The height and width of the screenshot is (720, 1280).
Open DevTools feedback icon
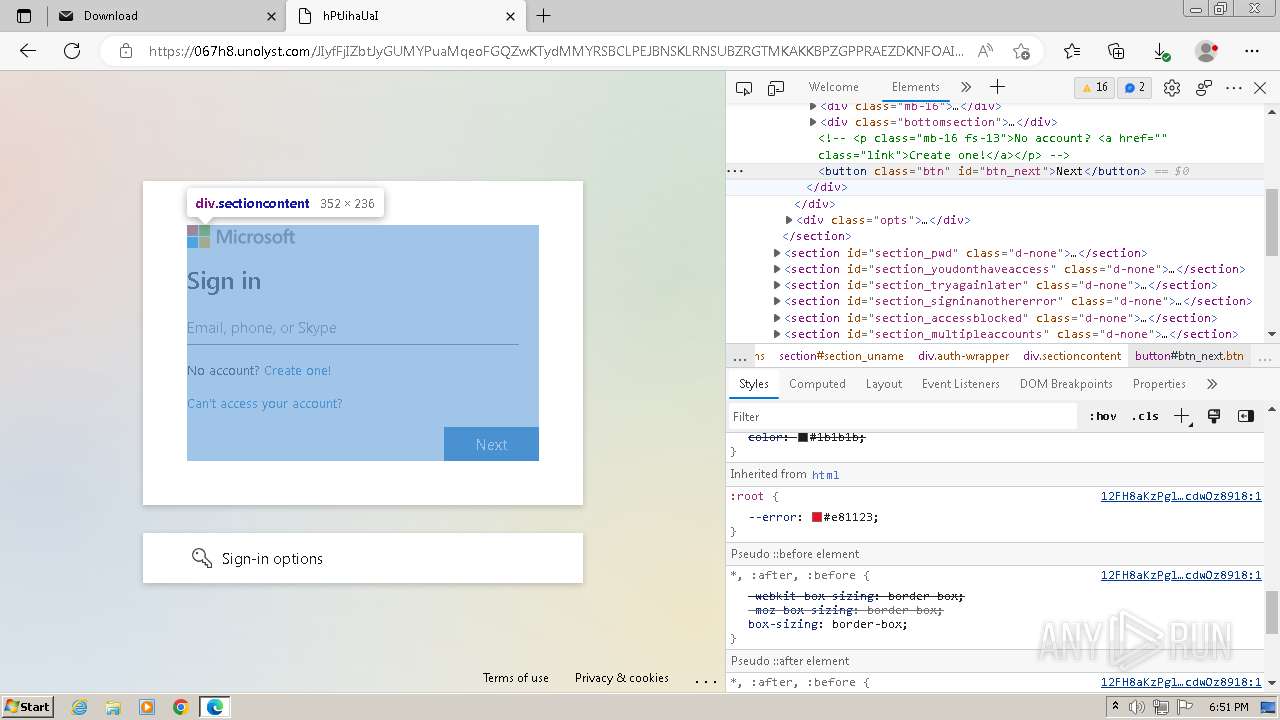tap(1203, 88)
